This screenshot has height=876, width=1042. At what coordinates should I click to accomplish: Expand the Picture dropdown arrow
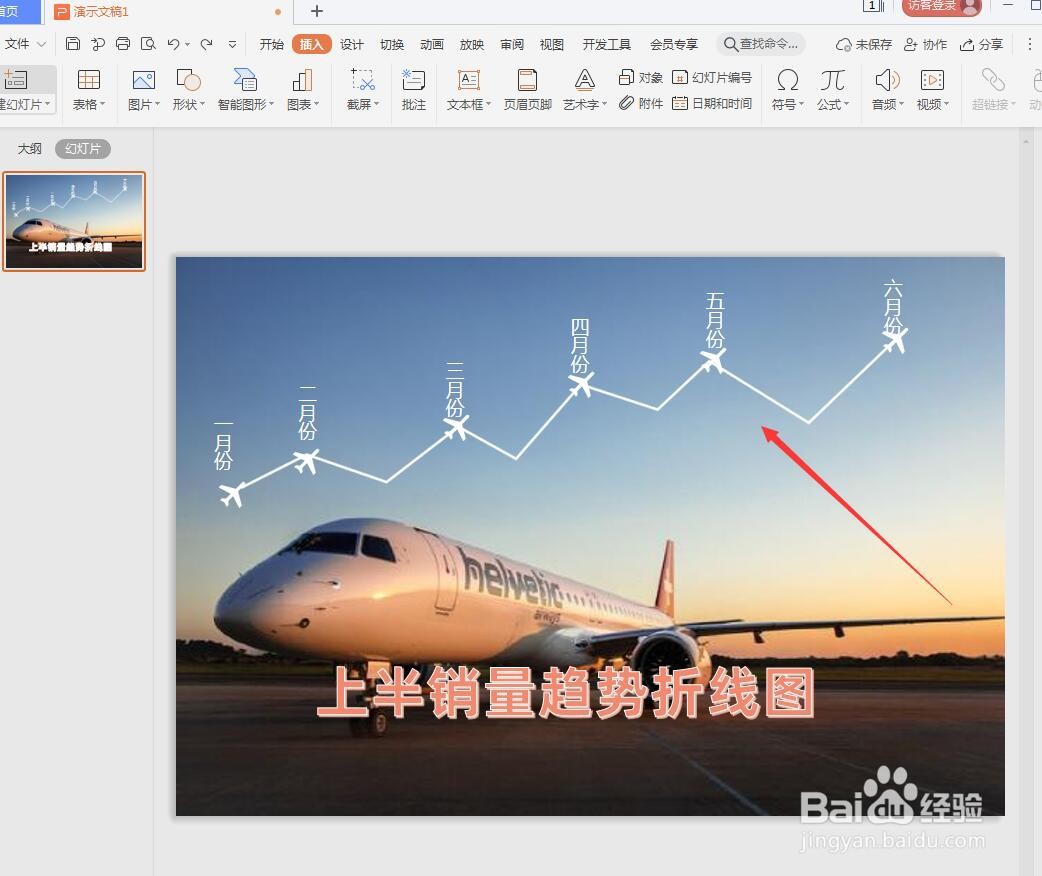157,104
